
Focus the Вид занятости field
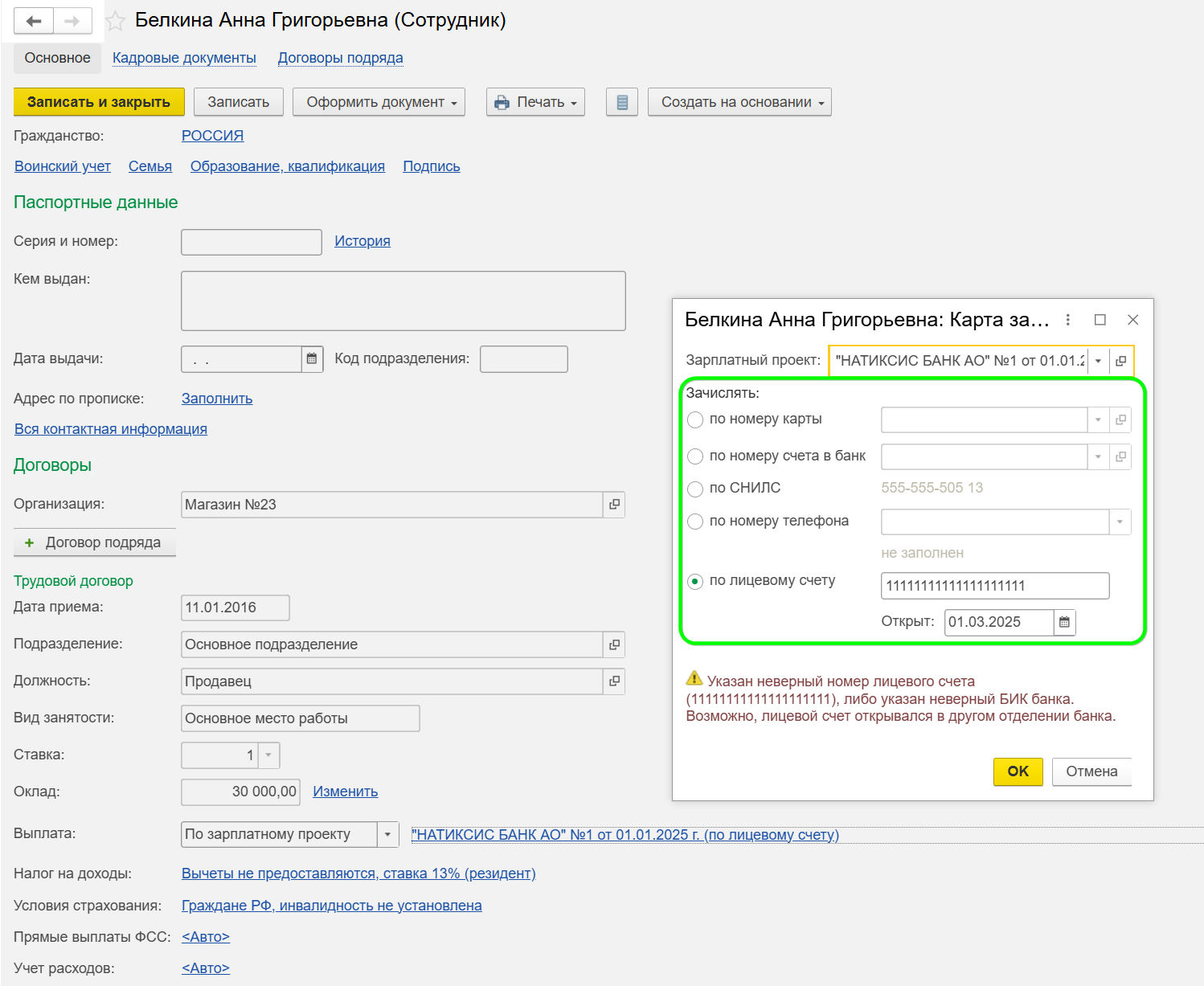[x=301, y=718]
